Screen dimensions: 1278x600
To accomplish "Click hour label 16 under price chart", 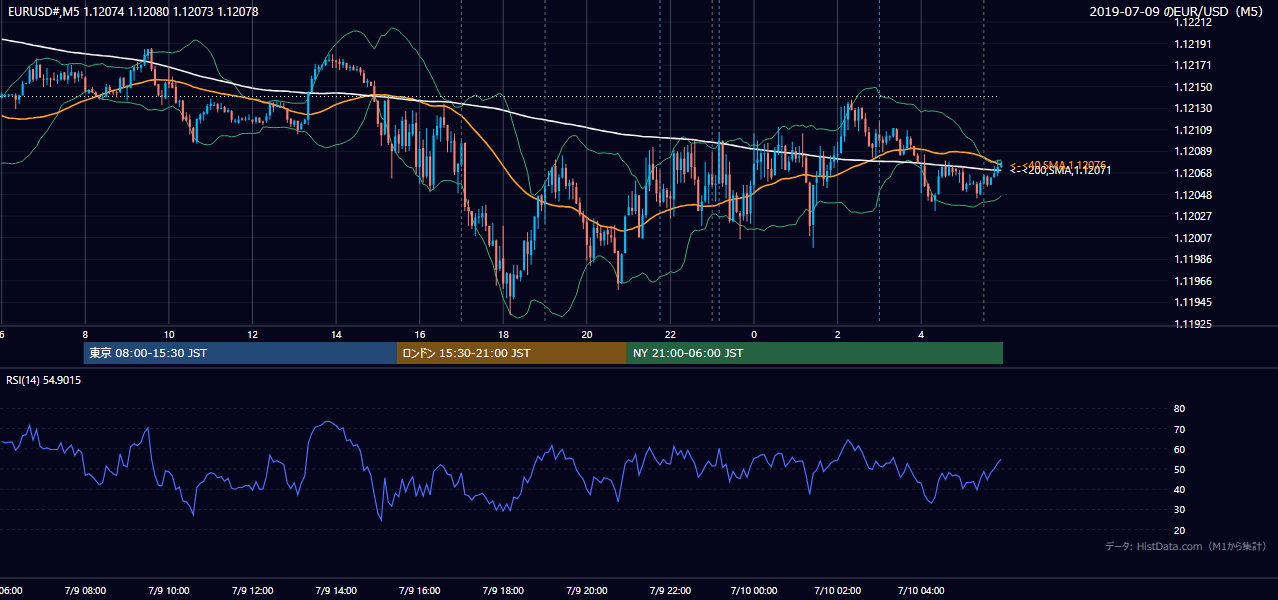I will (420, 334).
